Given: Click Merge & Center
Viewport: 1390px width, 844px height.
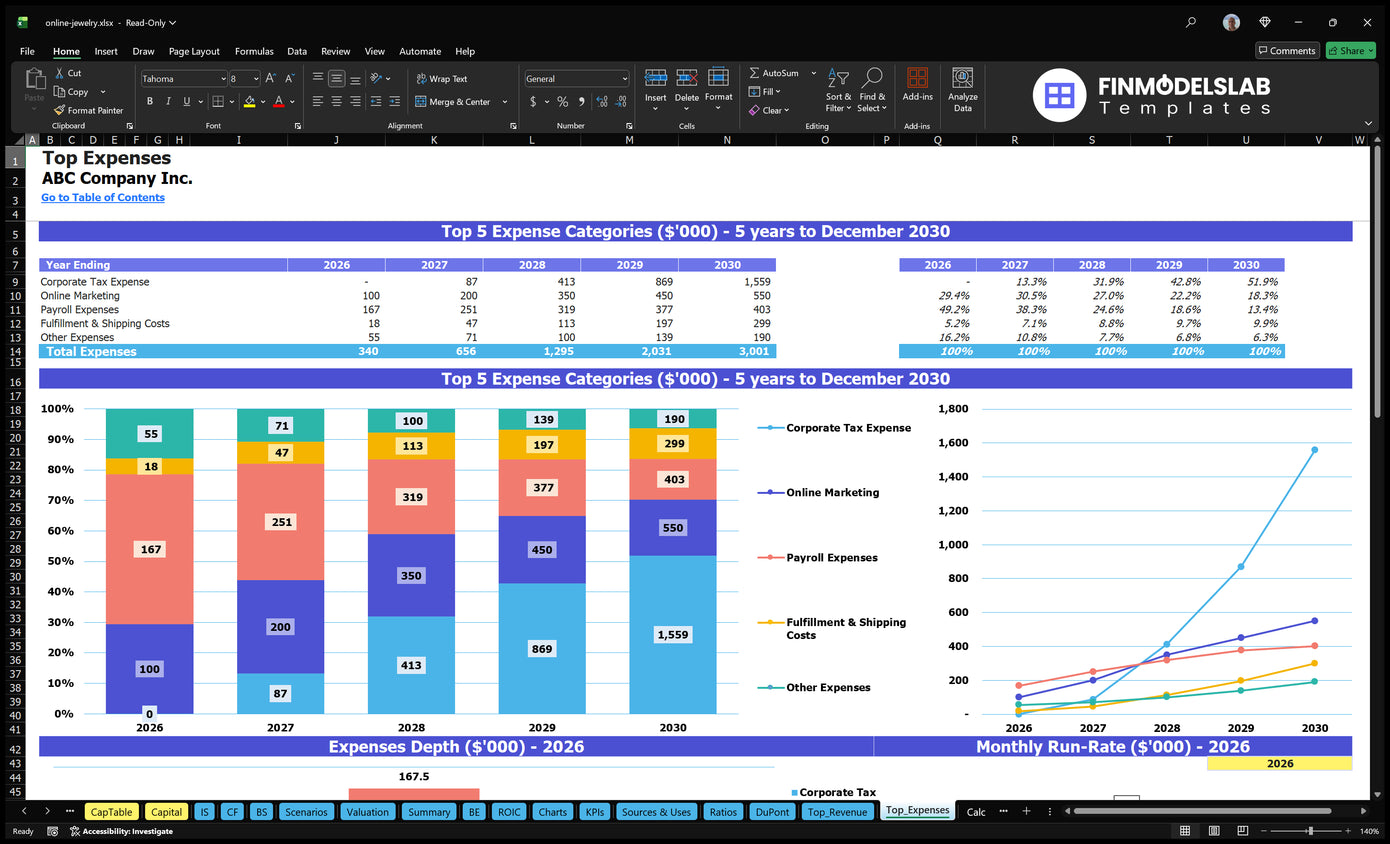Looking at the screenshot, I should (459, 102).
